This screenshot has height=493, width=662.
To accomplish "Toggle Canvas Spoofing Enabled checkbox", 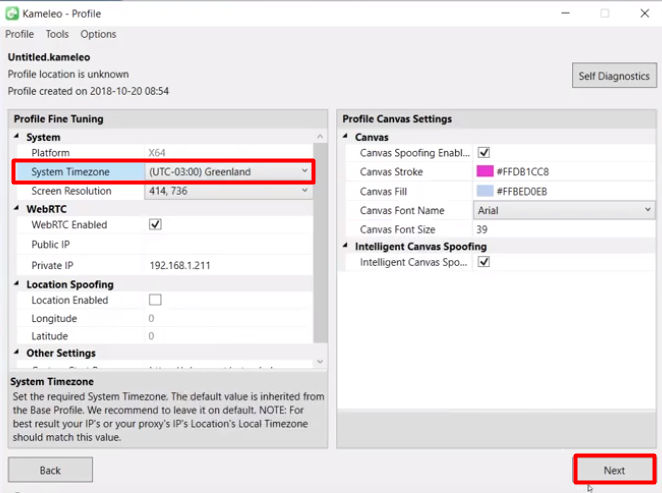I will 484,152.
